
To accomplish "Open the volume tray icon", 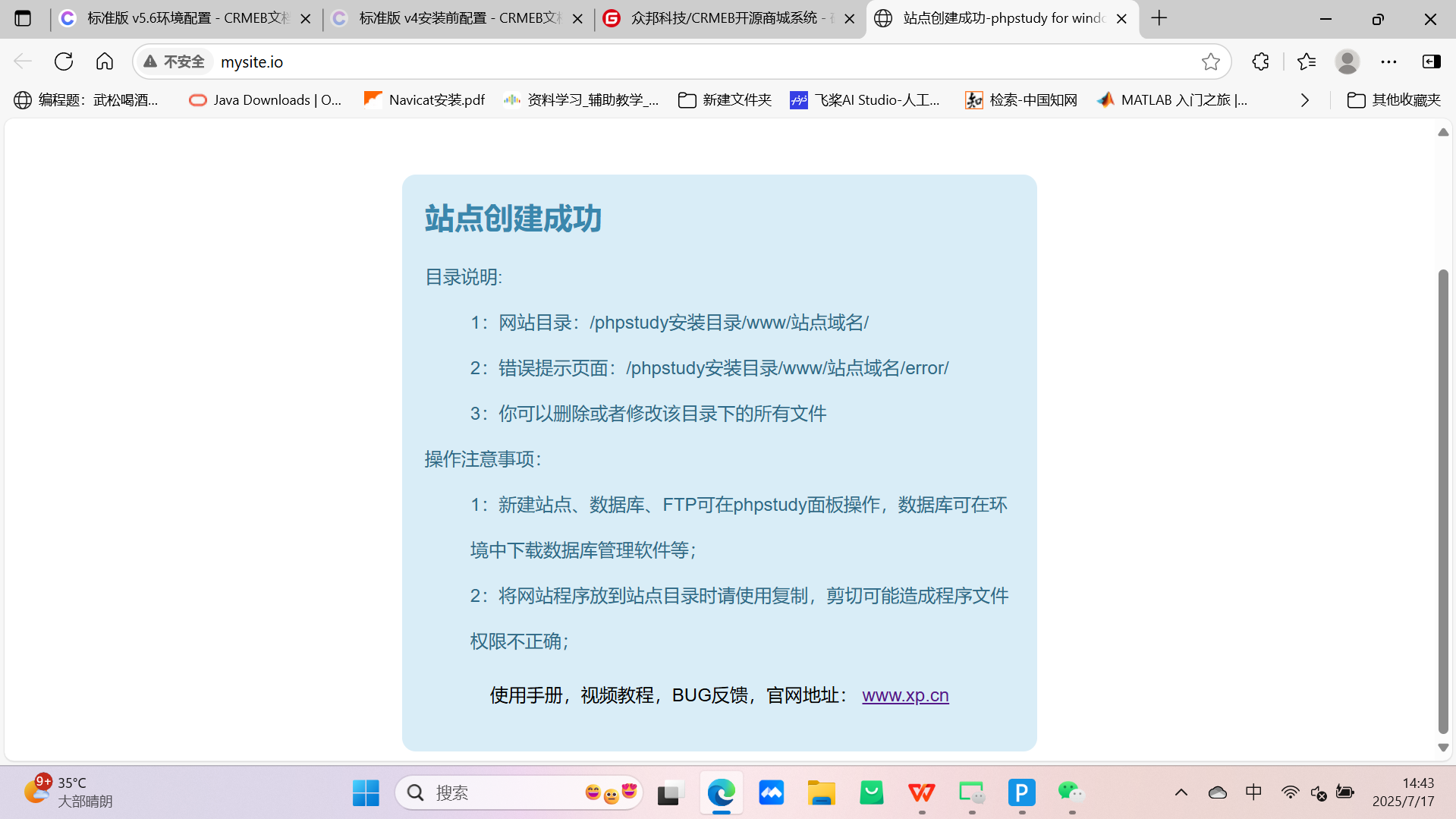I will (1318, 792).
